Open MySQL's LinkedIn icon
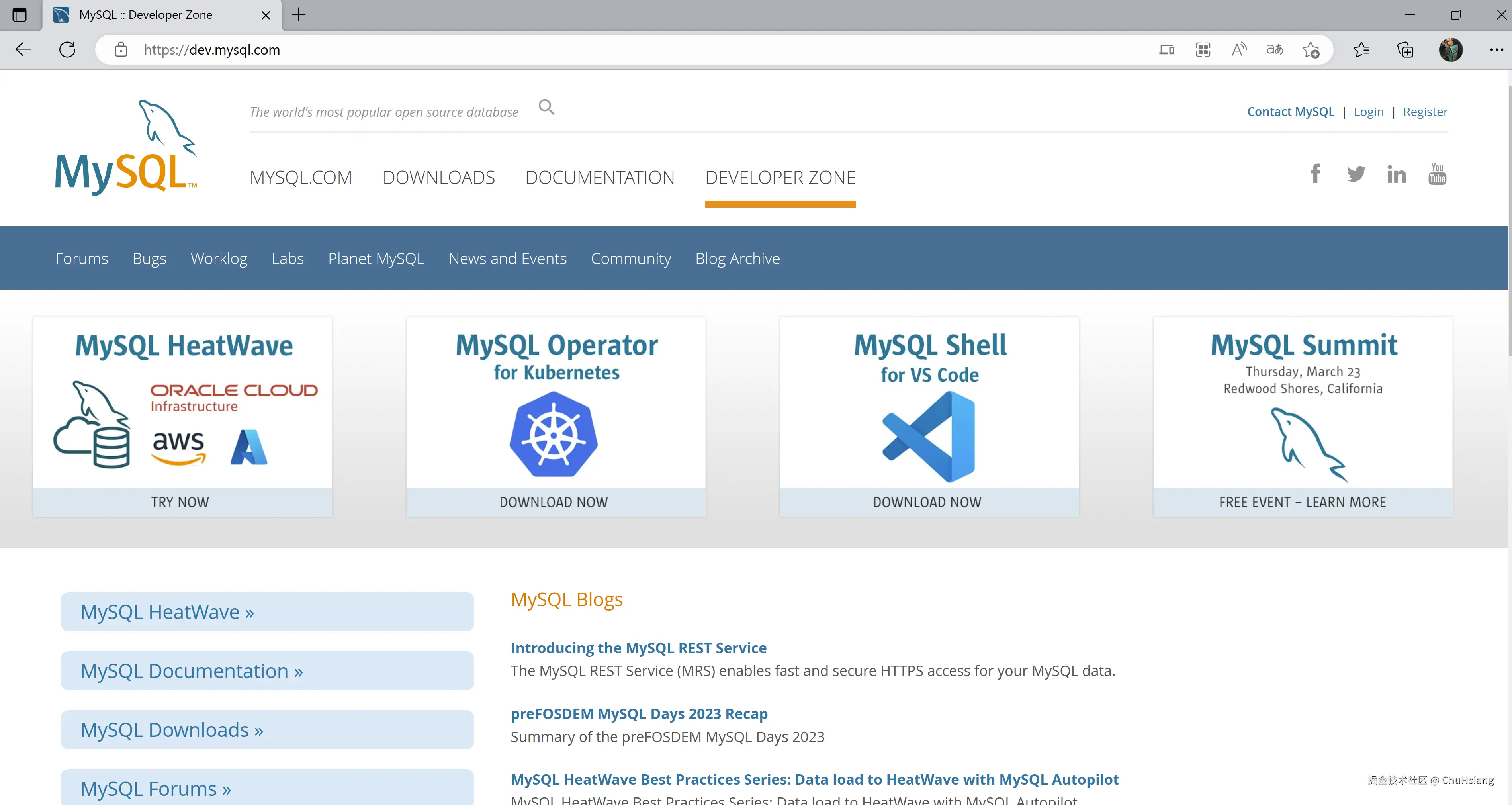This screenshot has width=1512, height=805. [x=1397, y=174]
